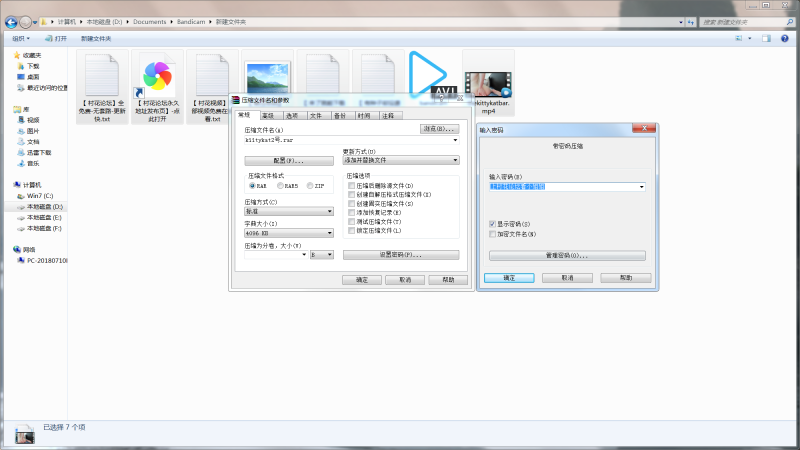Select the RAR5 archive format radio button
The width and height of the screenshot is (800, 450).
280,186
